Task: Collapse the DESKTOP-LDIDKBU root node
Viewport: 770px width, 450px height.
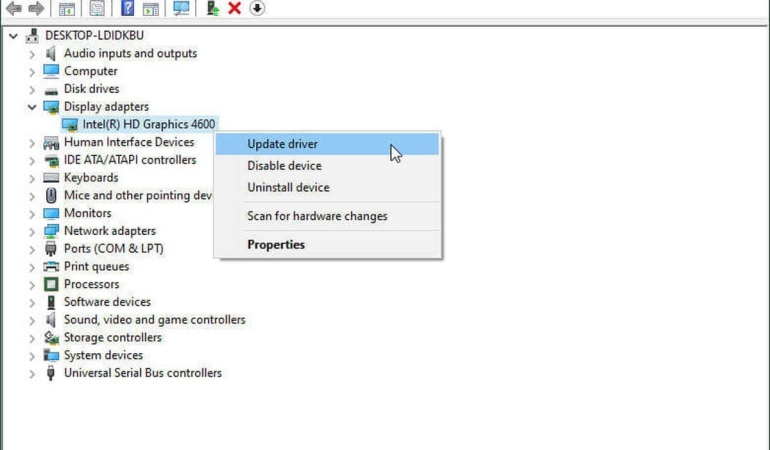Action: (x=13, y=36)
